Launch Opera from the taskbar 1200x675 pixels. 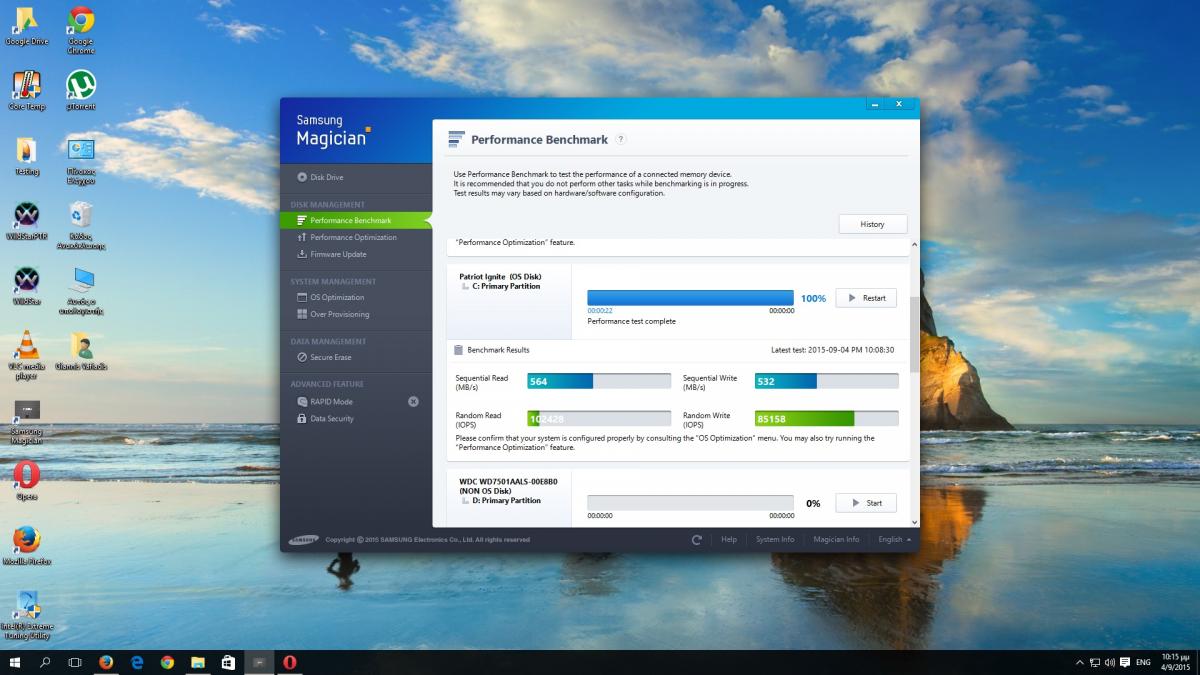click(289, 662)
